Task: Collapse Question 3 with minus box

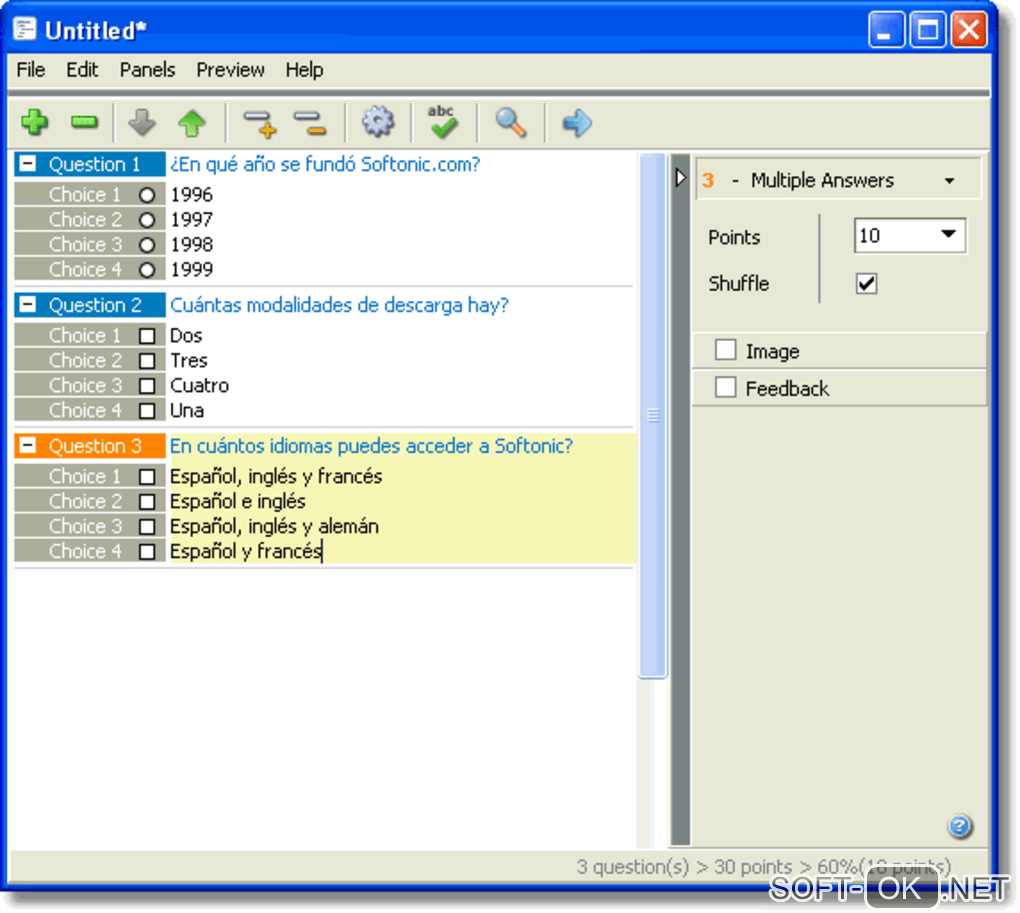Action: [x=27, y=445]
